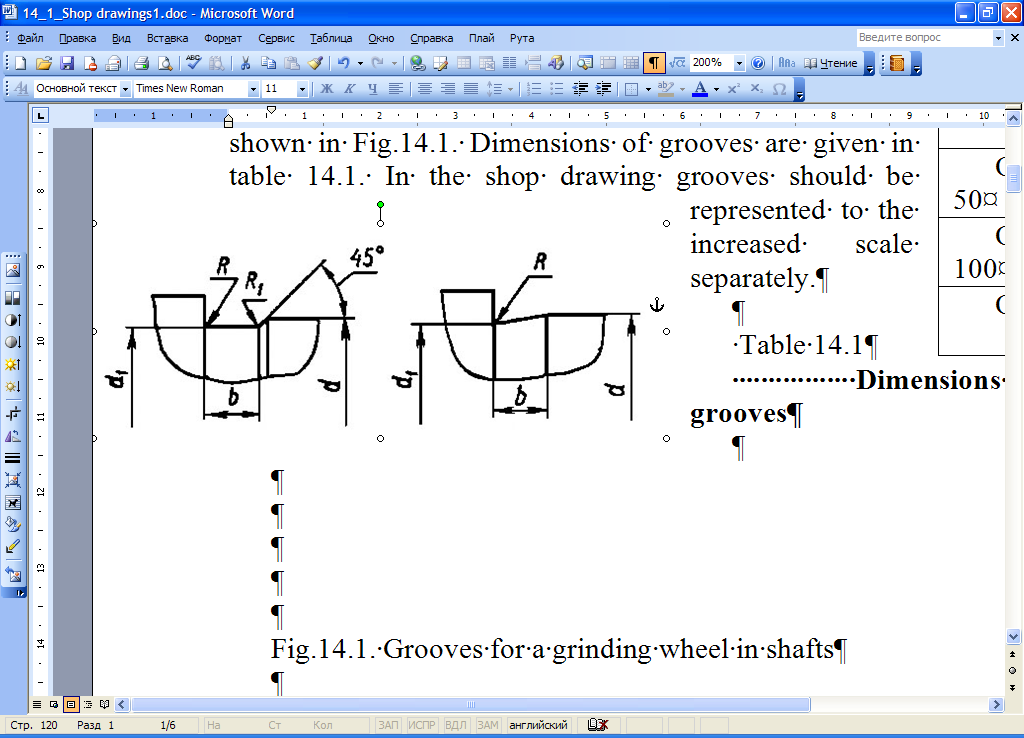The height and width of the screenshot is (738, 1024).
Task: Align the text to the center
Action: pos(424,89)
